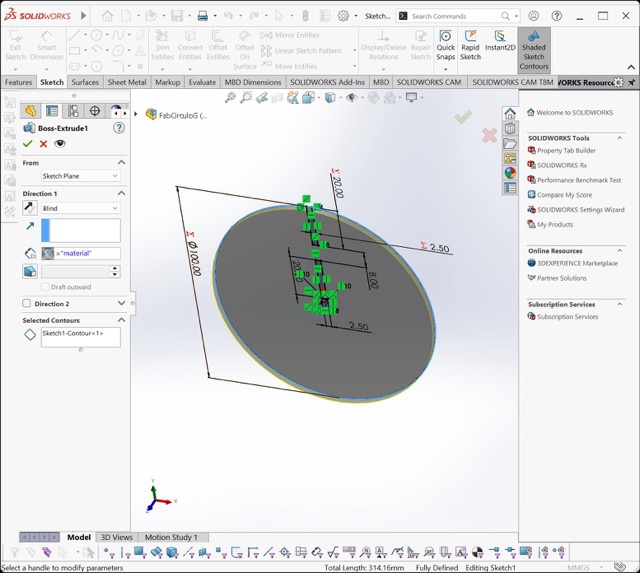Select the Instant2D tool
Image resolution: width=640 pixels, height=573 pixels.
click(x=500, y=42)
